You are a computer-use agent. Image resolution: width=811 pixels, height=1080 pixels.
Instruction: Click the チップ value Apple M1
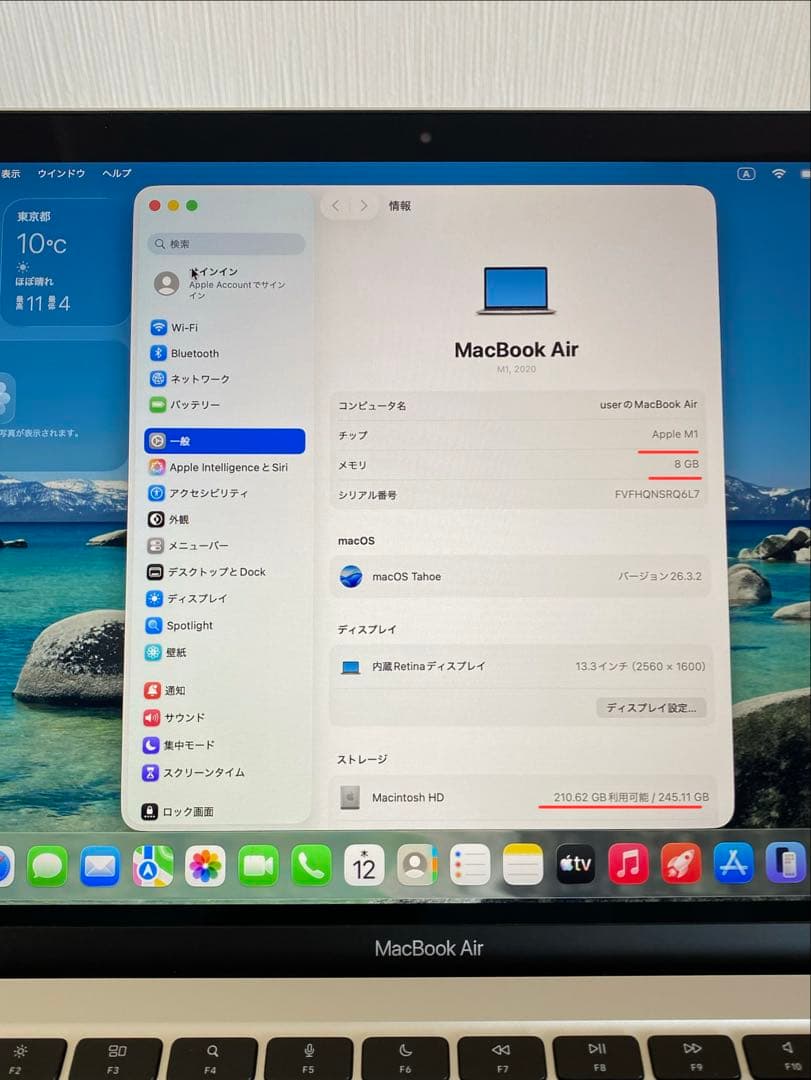pyautogui.click(x=675, y=434)
